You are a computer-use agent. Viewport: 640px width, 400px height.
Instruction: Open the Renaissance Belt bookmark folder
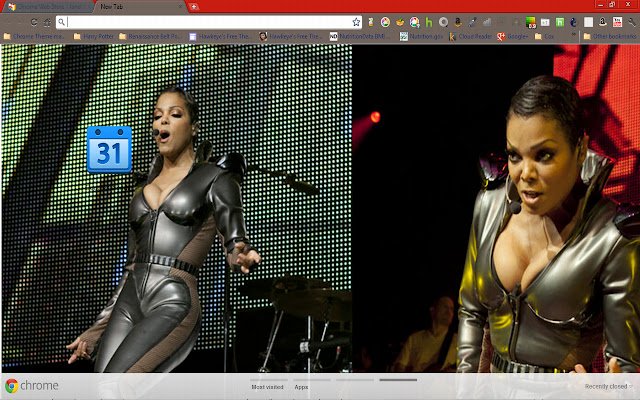tap(150, 36)
